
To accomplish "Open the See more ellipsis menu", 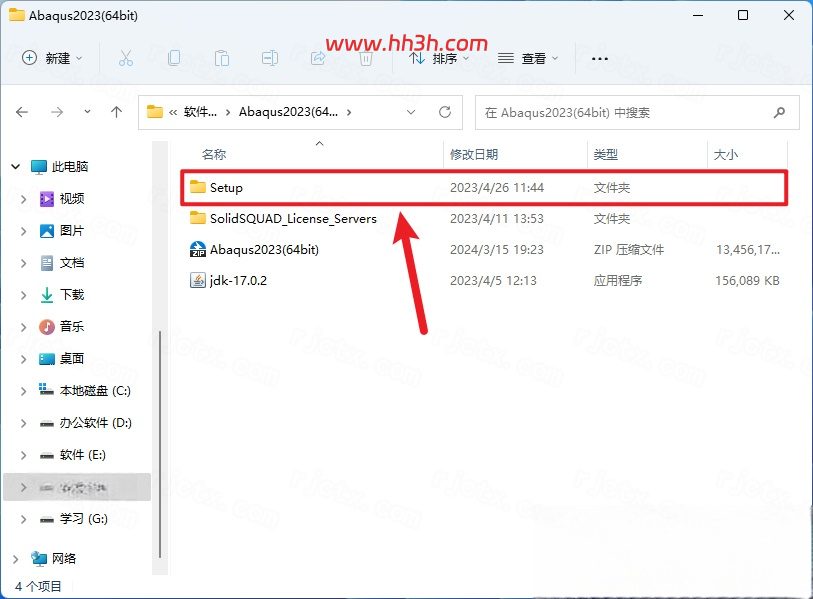I will [599, 59].
